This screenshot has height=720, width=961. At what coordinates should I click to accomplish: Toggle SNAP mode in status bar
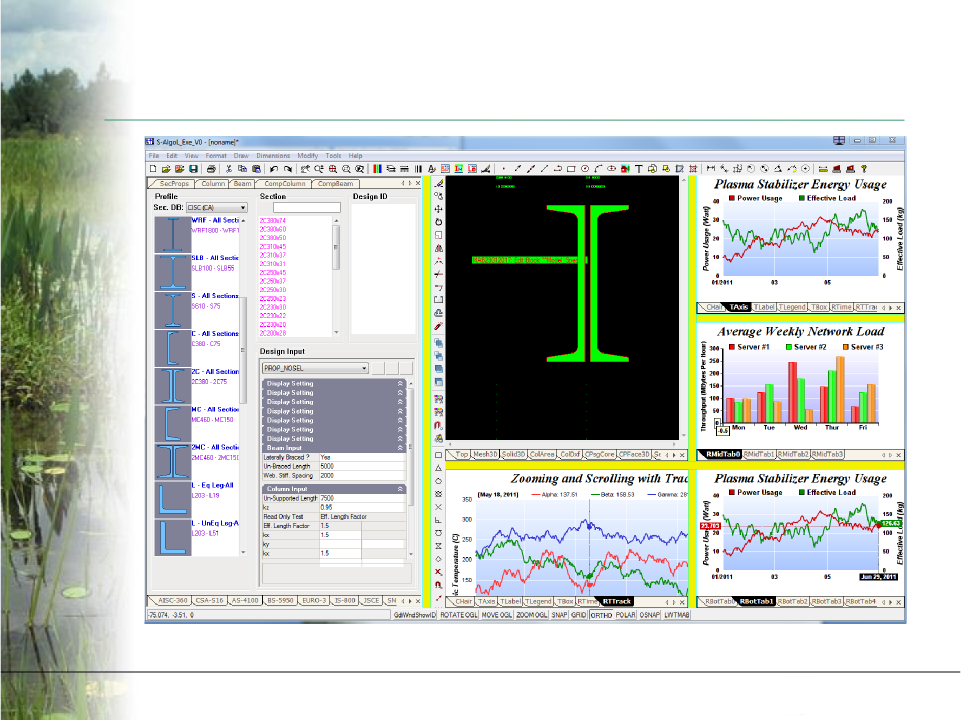[559, 615]
